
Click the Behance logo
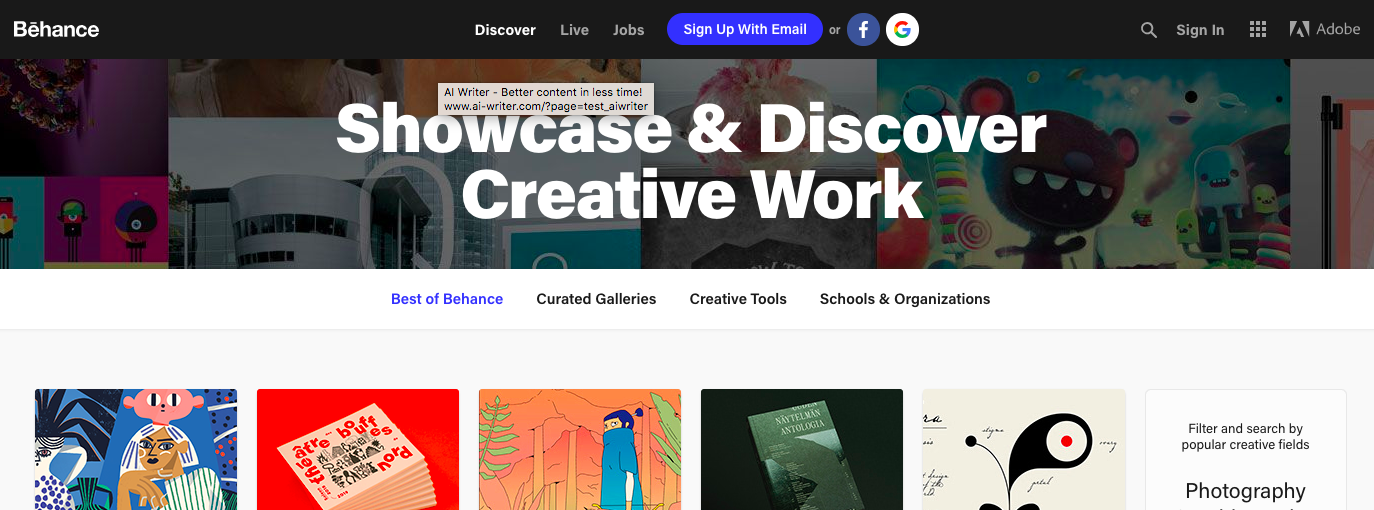tap(56, 29)
